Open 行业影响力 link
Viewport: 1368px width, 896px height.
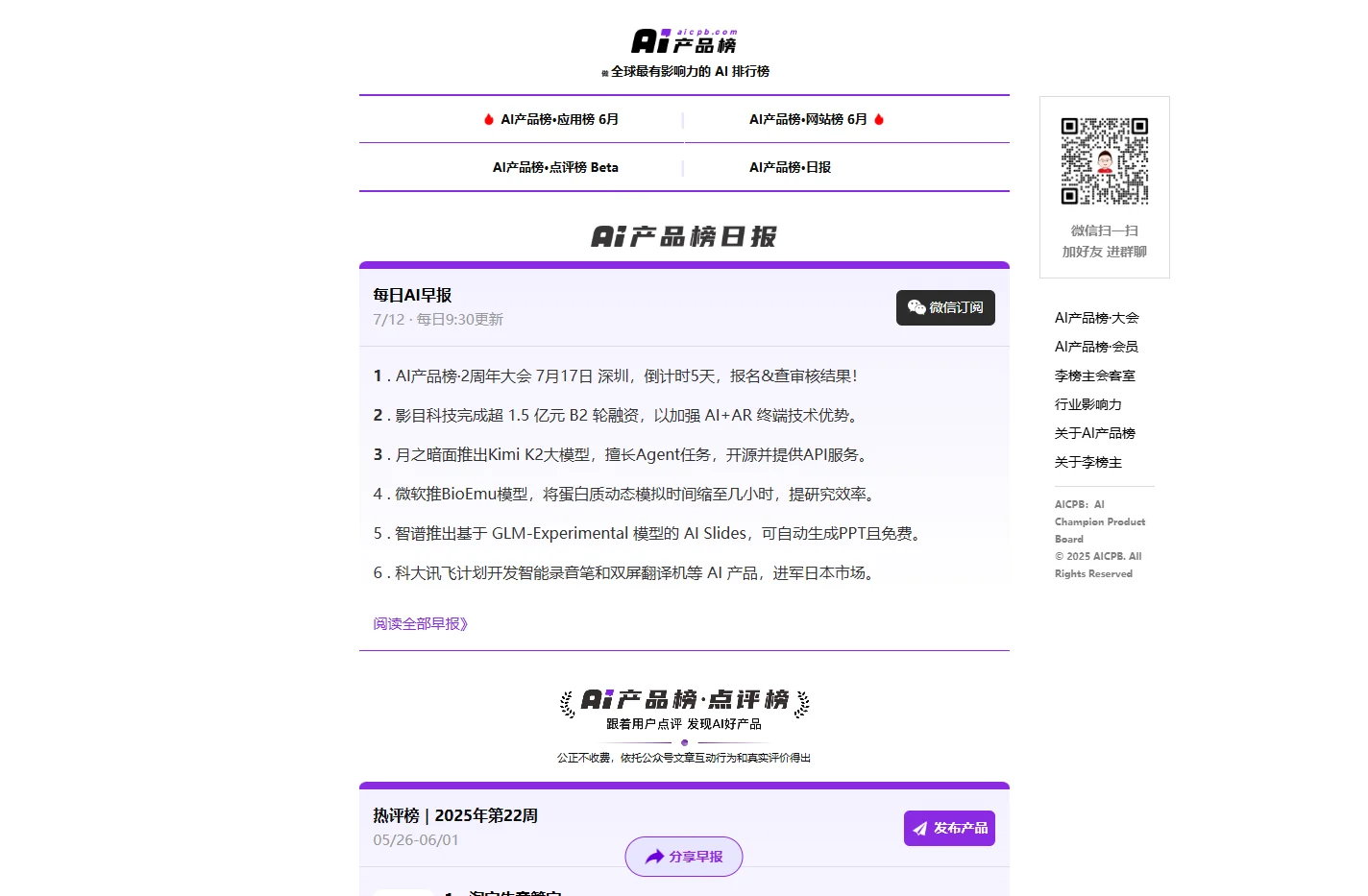pyautogui.click(x=1088, y=404)
